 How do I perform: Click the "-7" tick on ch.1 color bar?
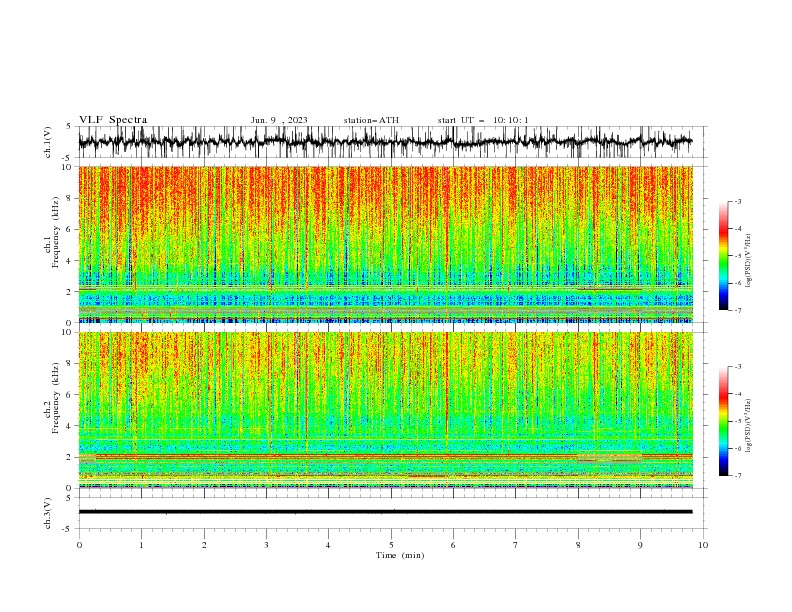tap(738, 310)
